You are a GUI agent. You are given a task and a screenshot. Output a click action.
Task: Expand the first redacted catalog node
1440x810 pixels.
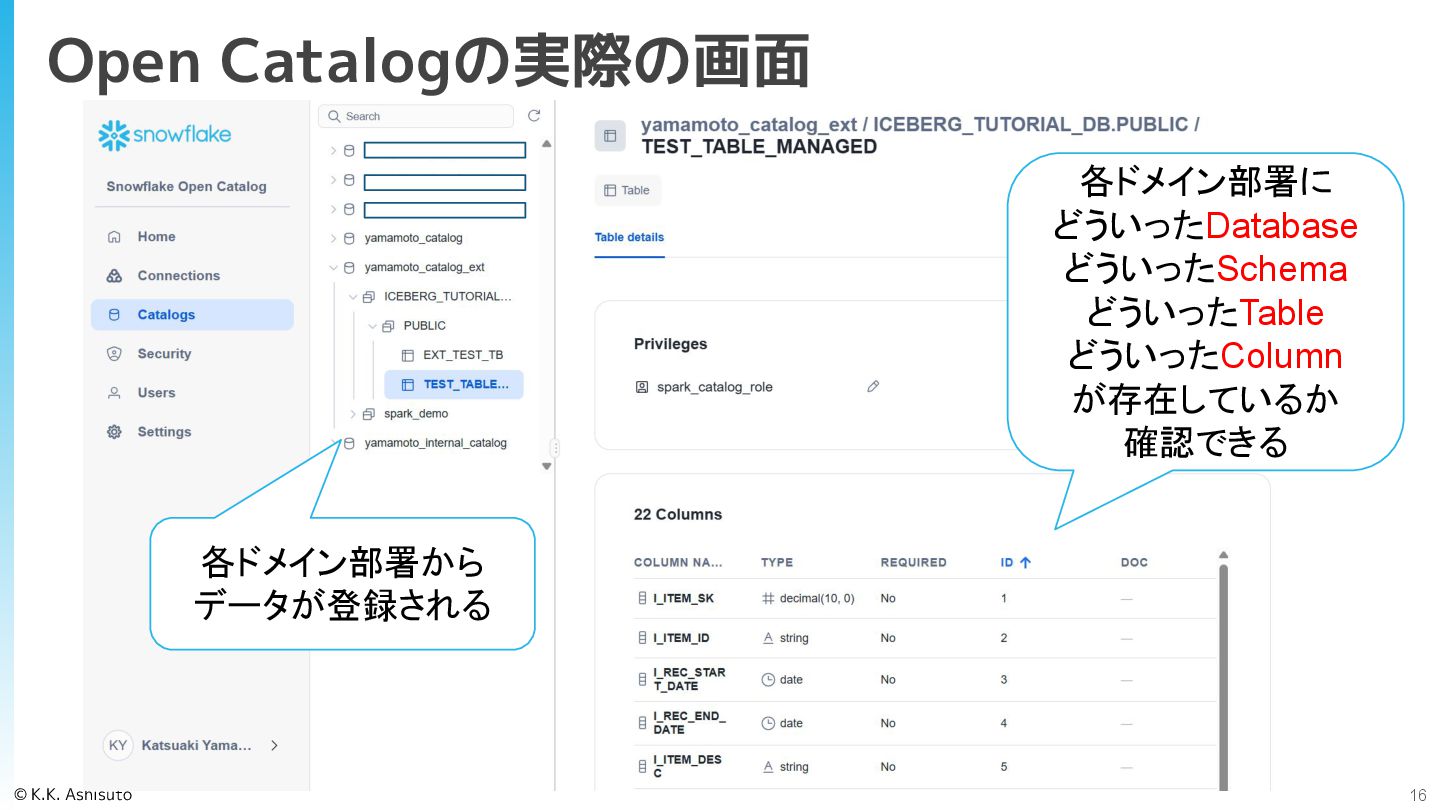click(x=334, y=151)
